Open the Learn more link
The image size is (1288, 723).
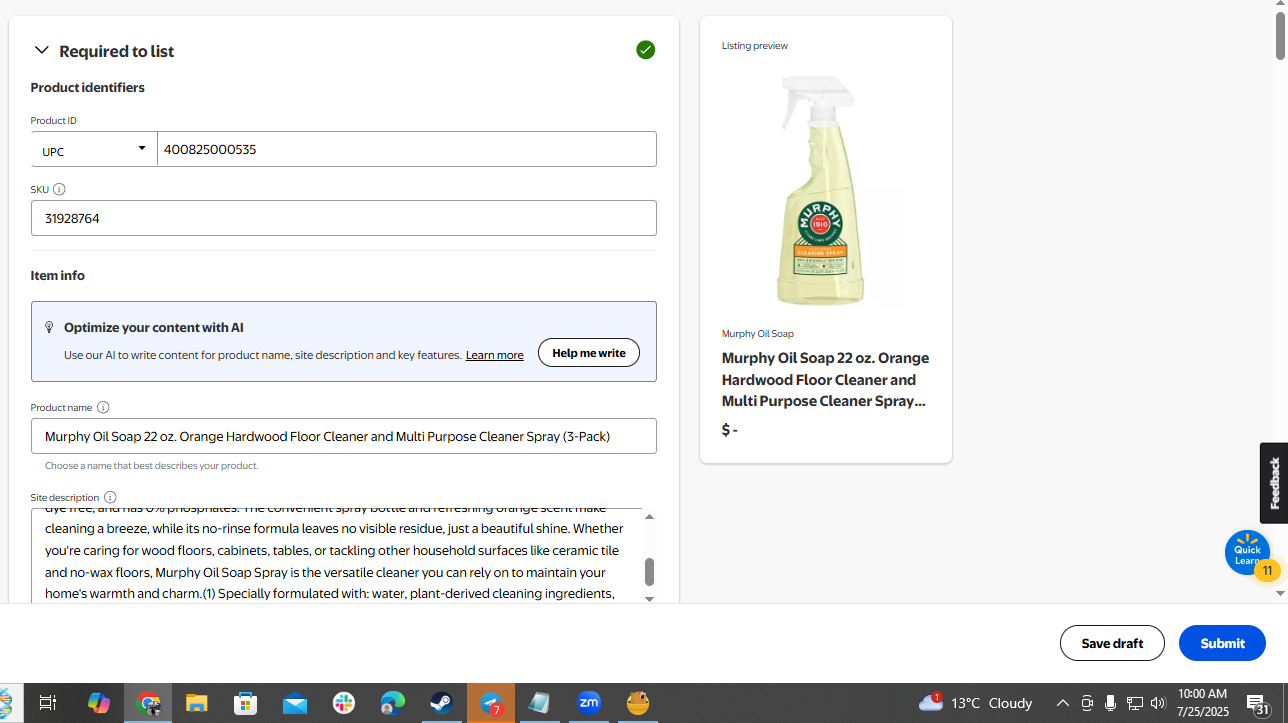tap(494, 355)
